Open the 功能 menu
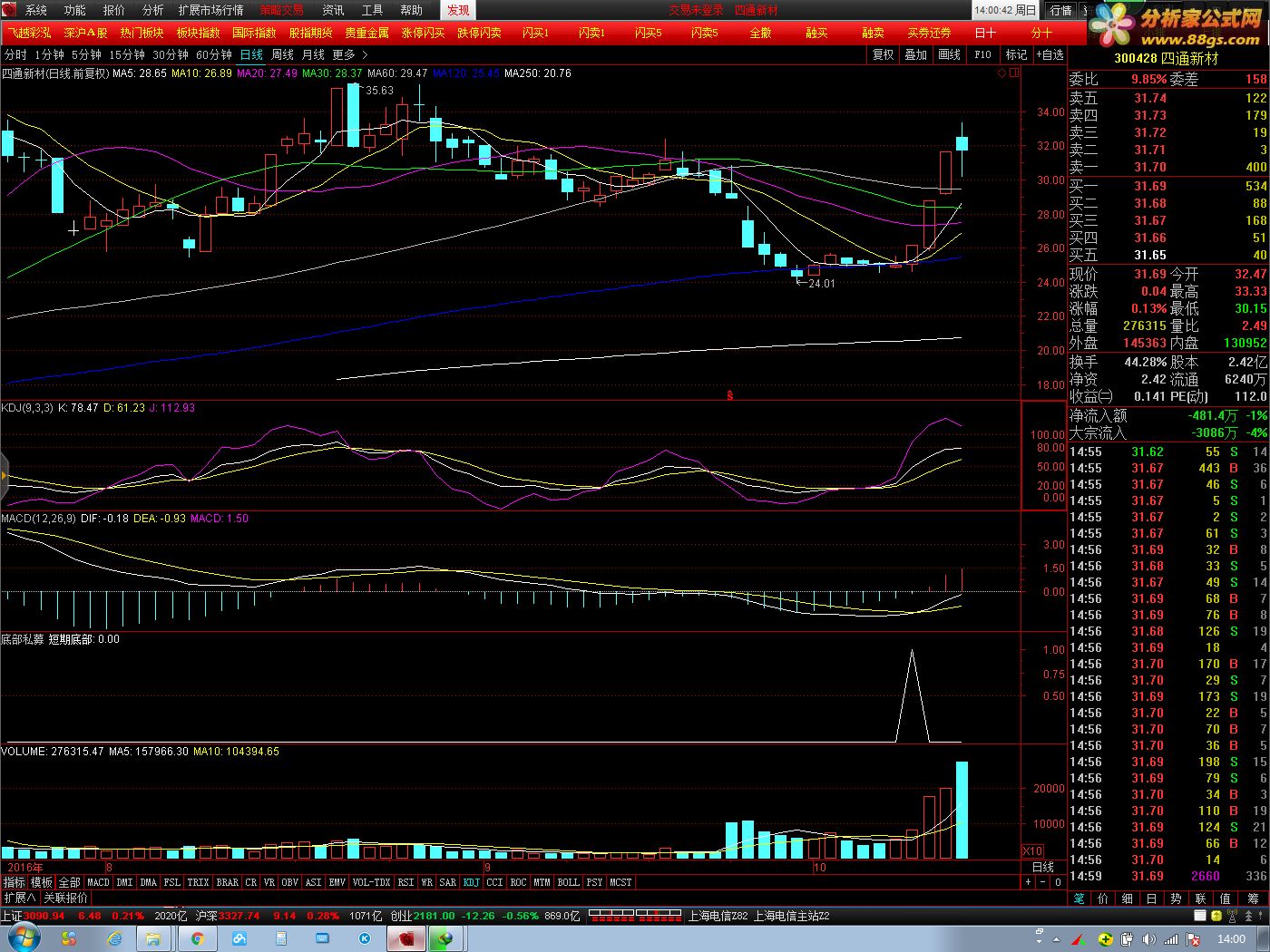 [x=74, y=10]
